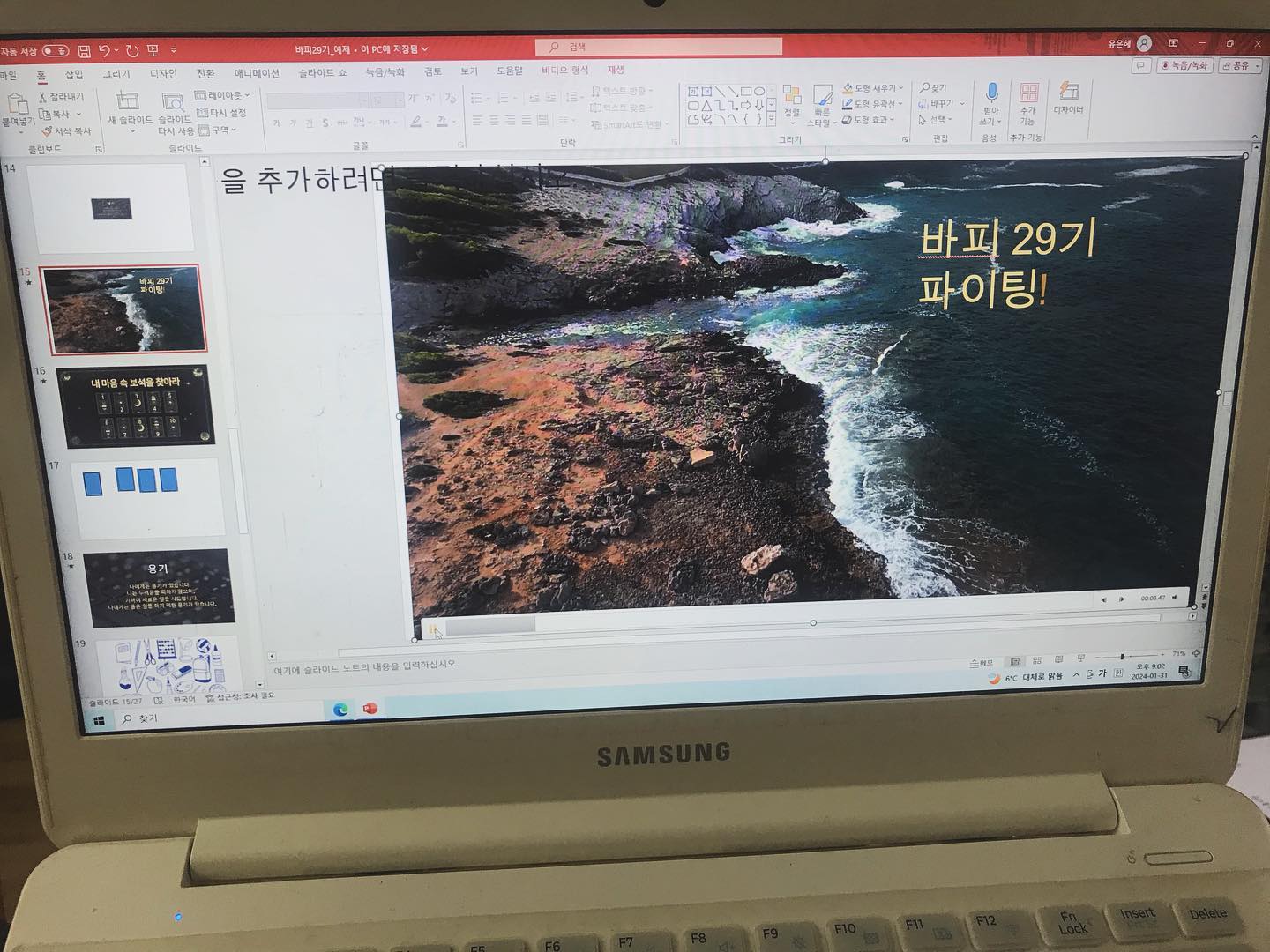This screenshot has height=952, width=1270.
Task: Expand the 구역 section dropdown
Action: [217, 130]
